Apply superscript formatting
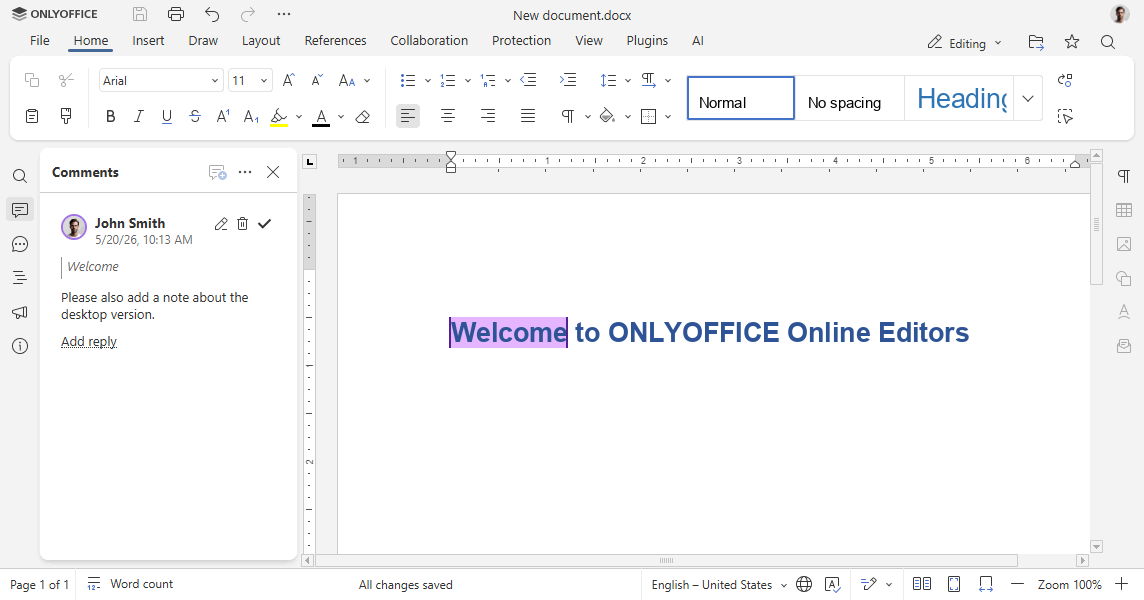The image size is (1144, 600). tap(223, 116)
